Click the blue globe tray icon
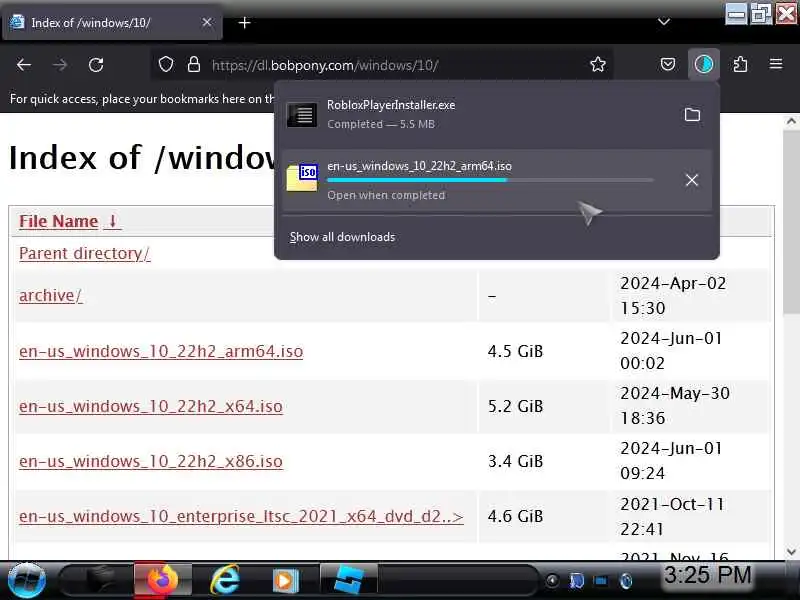 click(x=626, y=581)
